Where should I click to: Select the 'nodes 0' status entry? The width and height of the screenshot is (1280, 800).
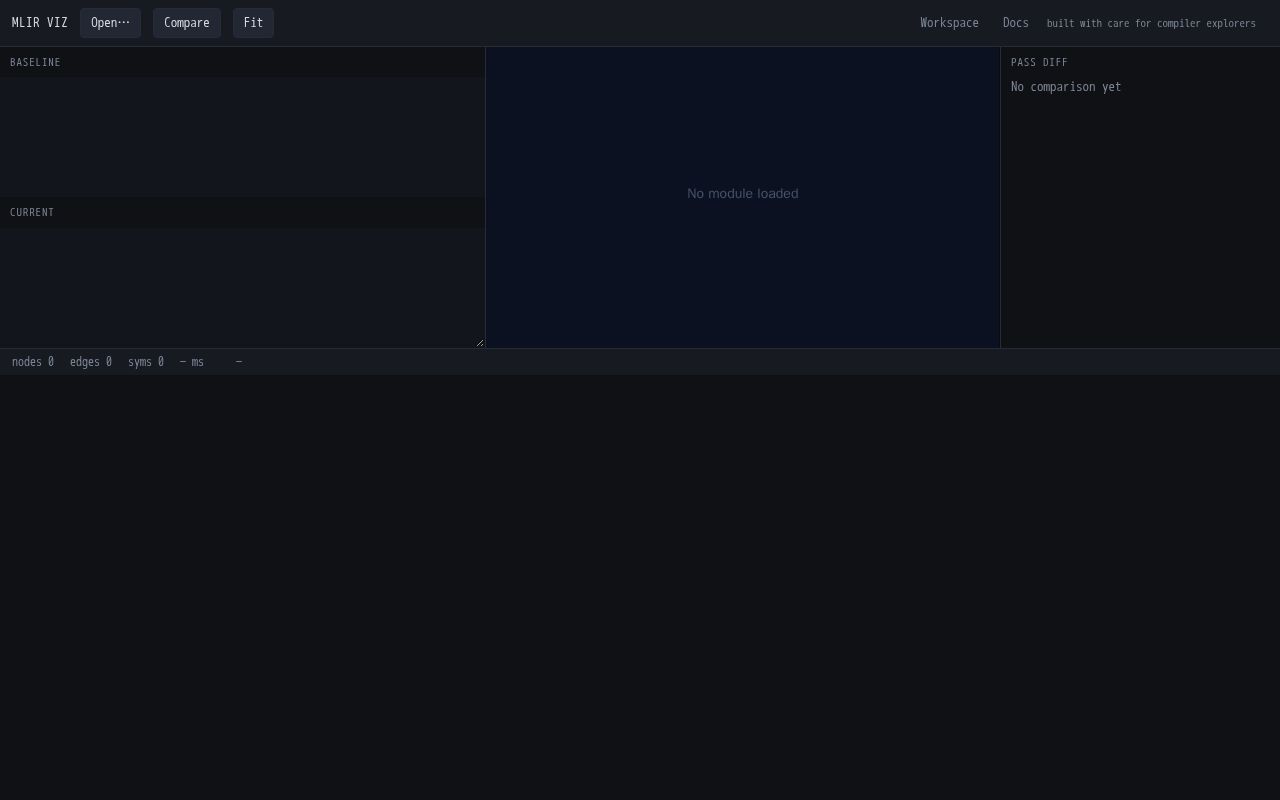pyautogui.click(x=33, y=362)
